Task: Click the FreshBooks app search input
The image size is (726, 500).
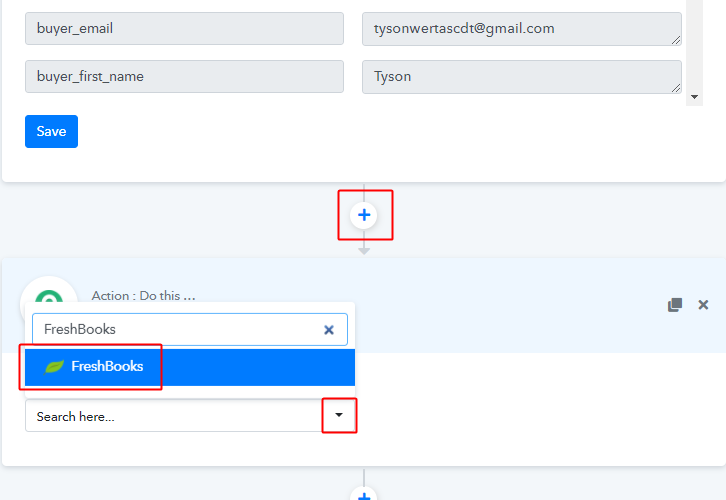Action: tap(190, 330)
